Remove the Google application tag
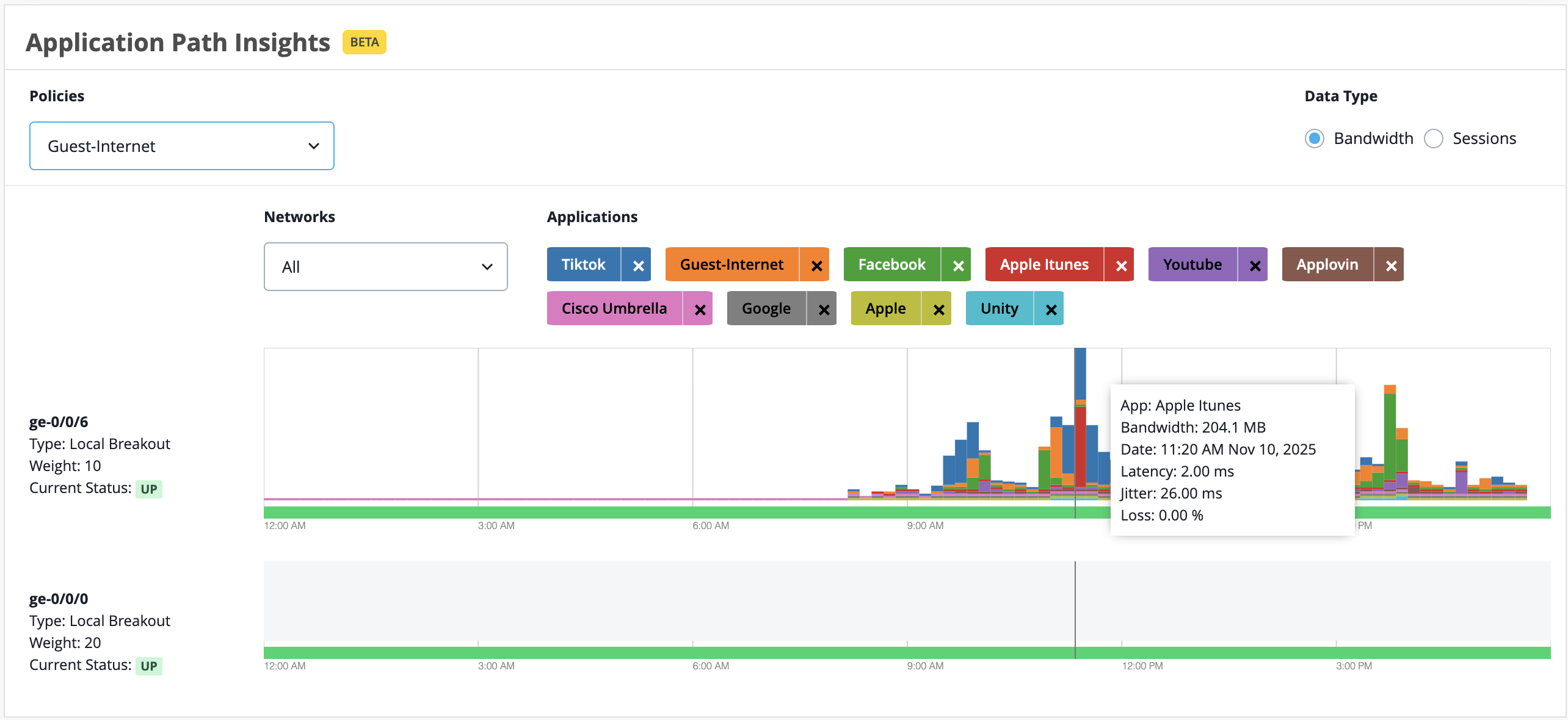This screenshot has height=720, width=1568. tap(824, 309)
